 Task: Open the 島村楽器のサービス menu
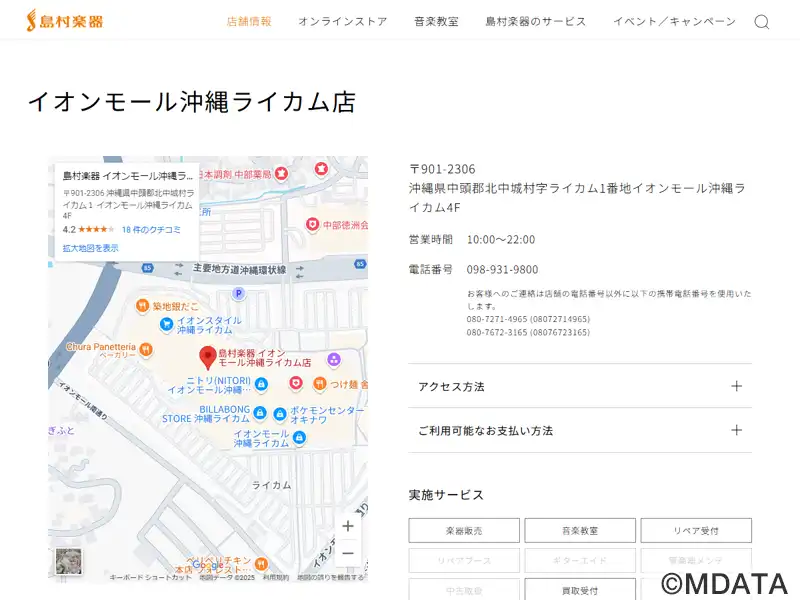pyautogui.click(x=536, y=21)
